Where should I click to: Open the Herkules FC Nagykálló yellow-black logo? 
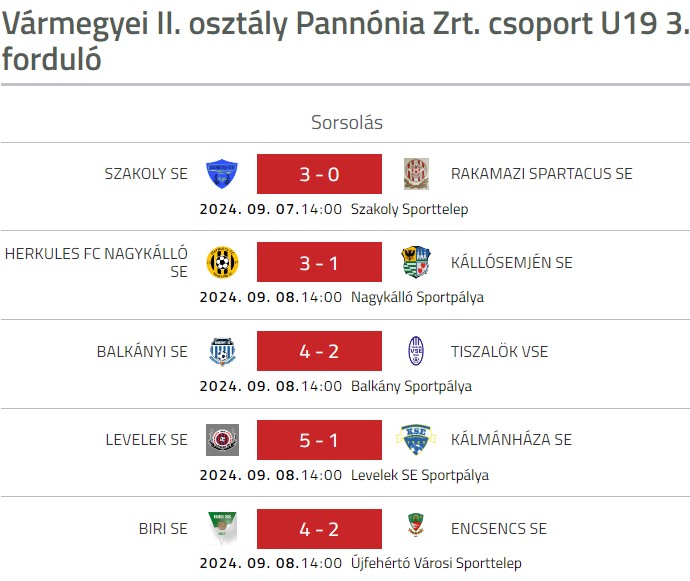(222, 262)
